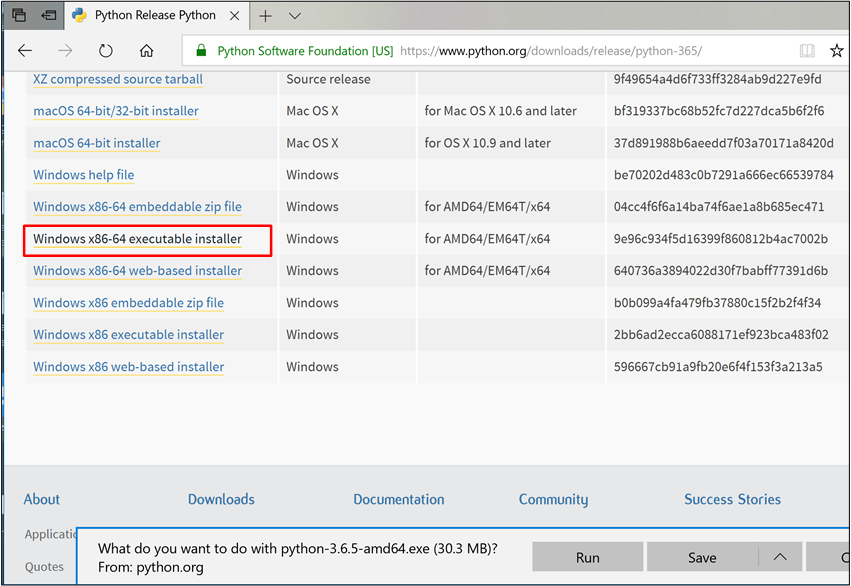851x586 pixels.
Task: Click hash 2bb6ad2ecca6088171ef923bca483f02
Action: coord(721,335)
